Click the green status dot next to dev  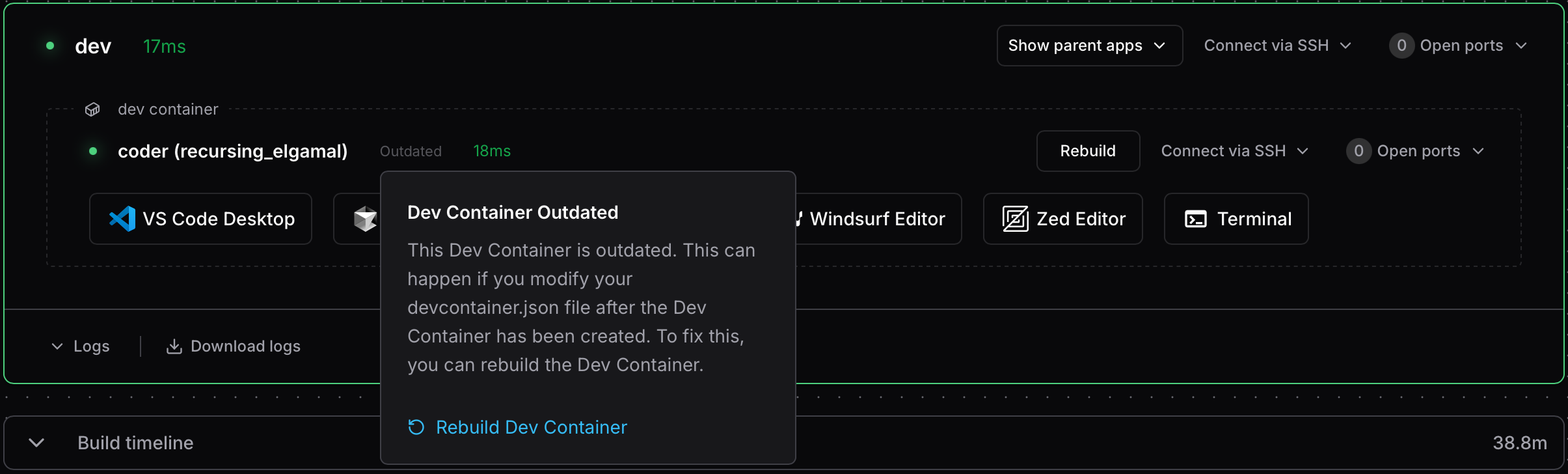click(x=49, y=46)
